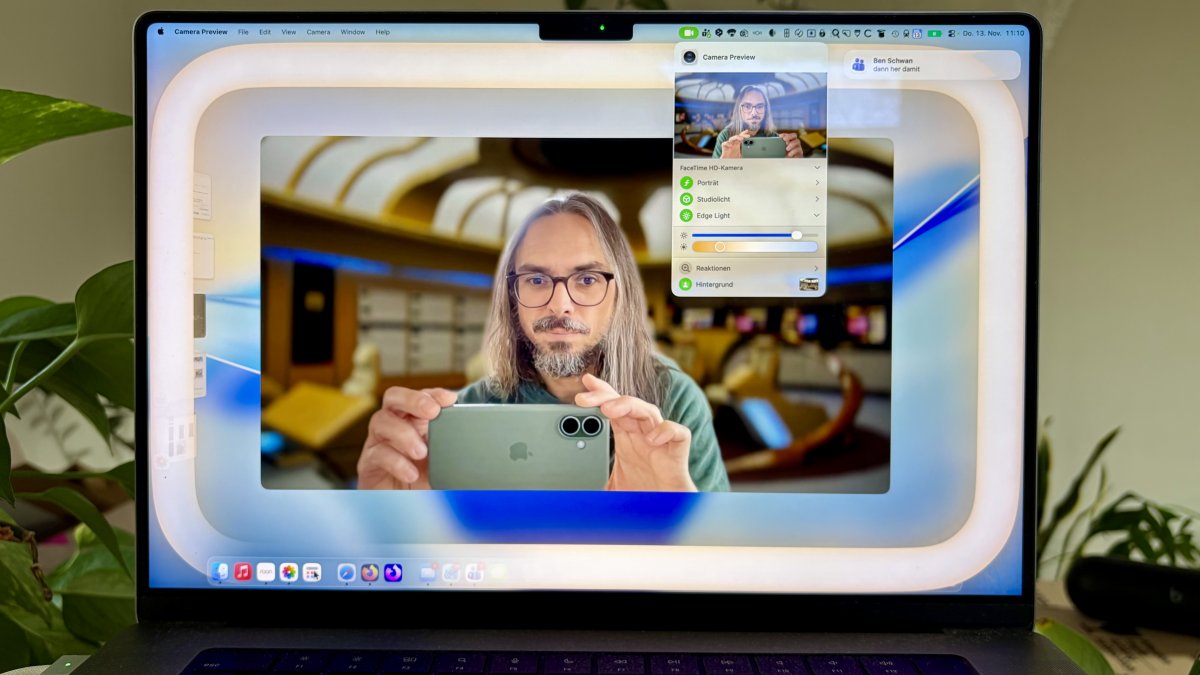Image resolution: width=1200 pixels, height=675 pixels.
Task: Open the Camera menu
Action: pyautogui.click(x=318, y=31)
